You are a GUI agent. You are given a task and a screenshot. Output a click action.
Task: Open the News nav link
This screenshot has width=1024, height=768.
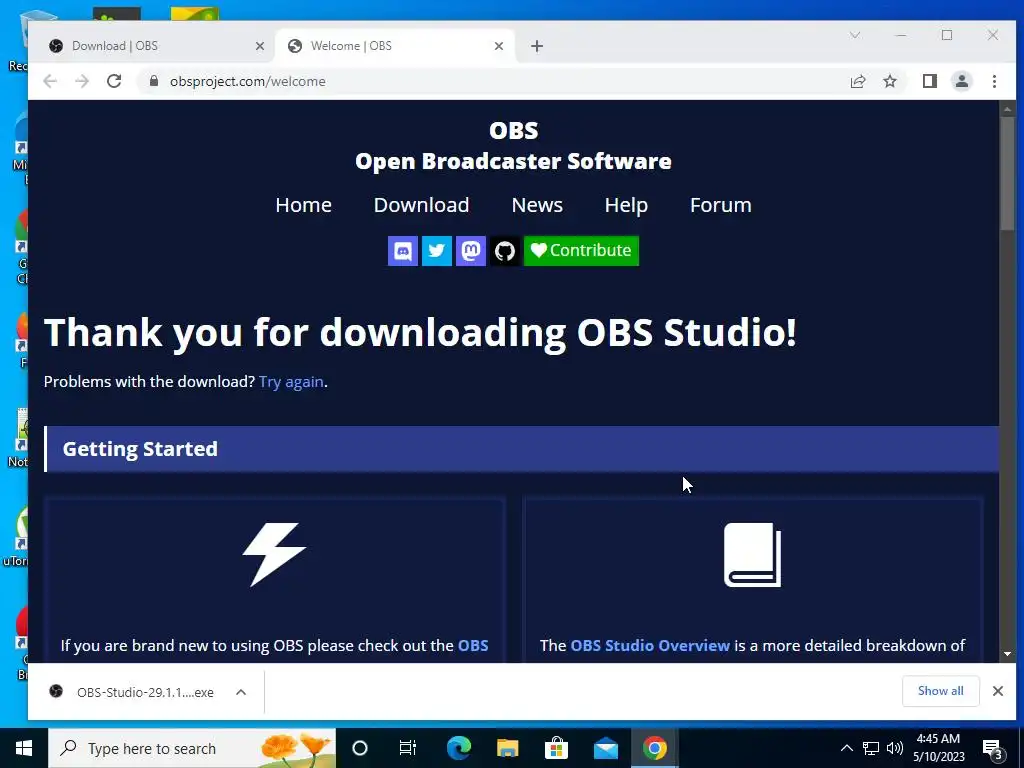click(x=537, y=205)
